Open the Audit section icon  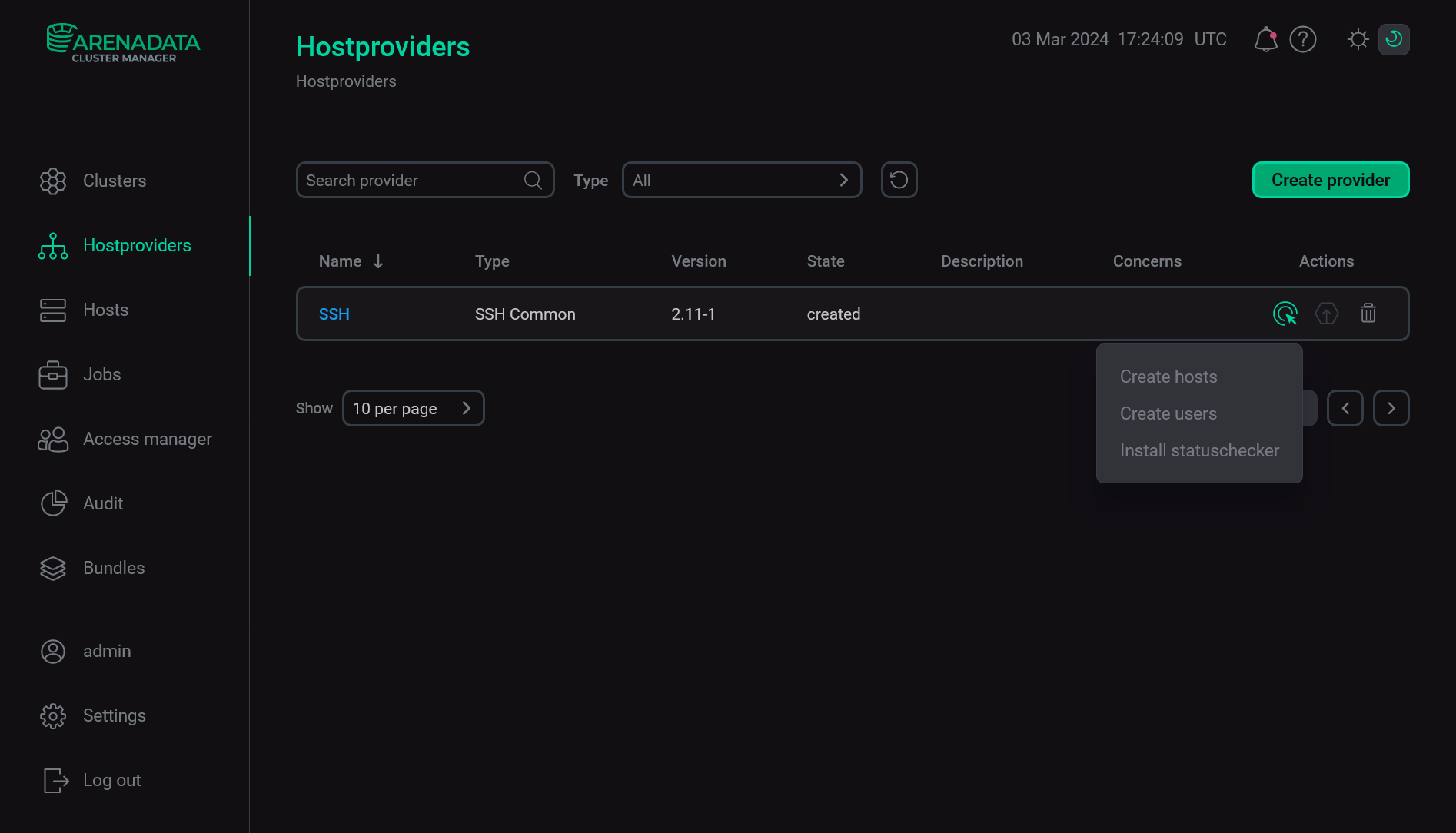click(x=52, y=503)
